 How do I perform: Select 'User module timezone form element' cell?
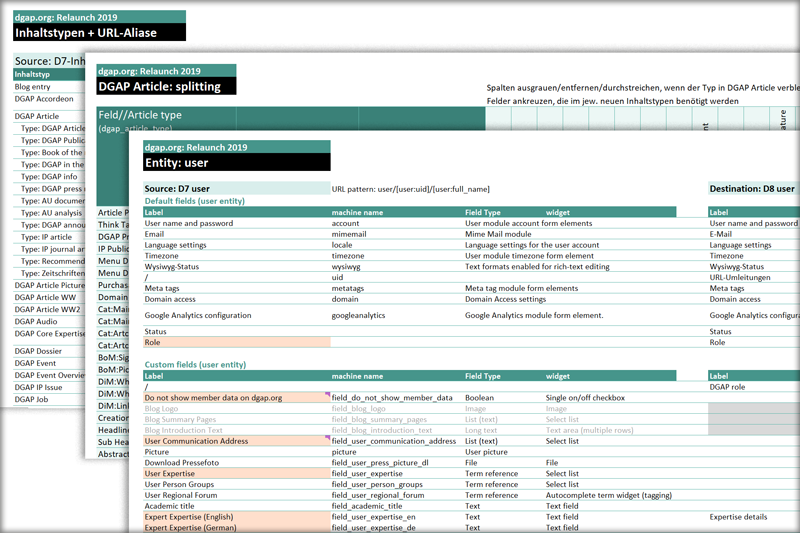point(529,256)
